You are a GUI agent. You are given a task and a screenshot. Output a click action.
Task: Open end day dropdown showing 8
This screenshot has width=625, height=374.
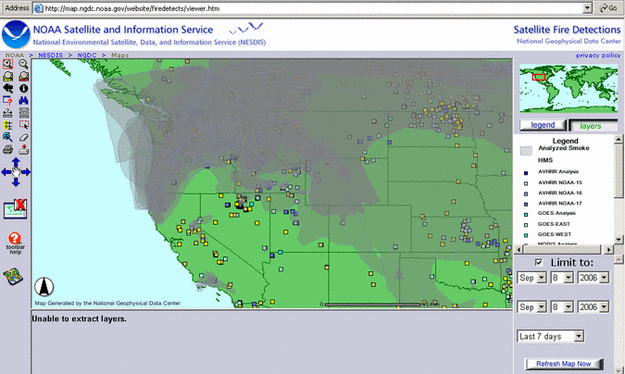point(562,307)
